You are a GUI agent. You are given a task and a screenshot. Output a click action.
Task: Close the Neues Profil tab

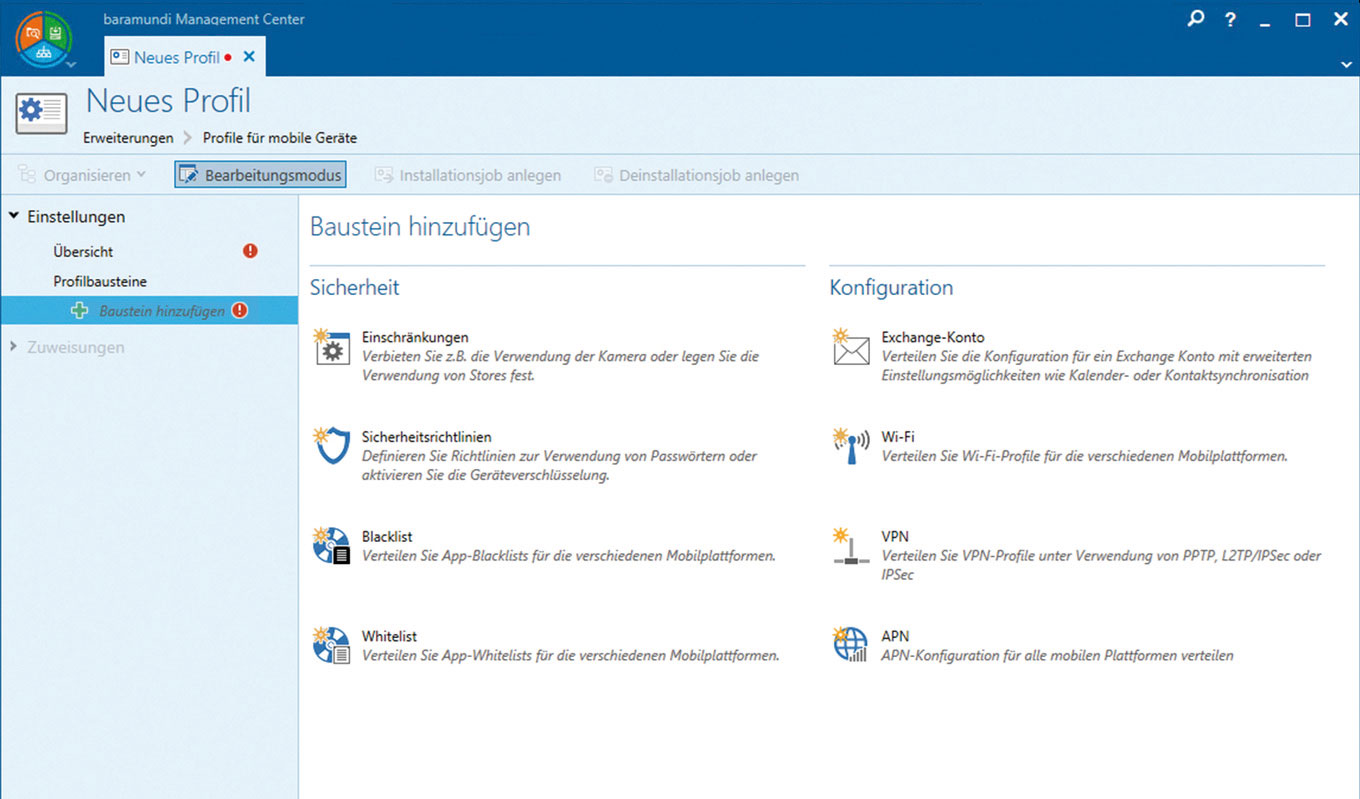249,57
